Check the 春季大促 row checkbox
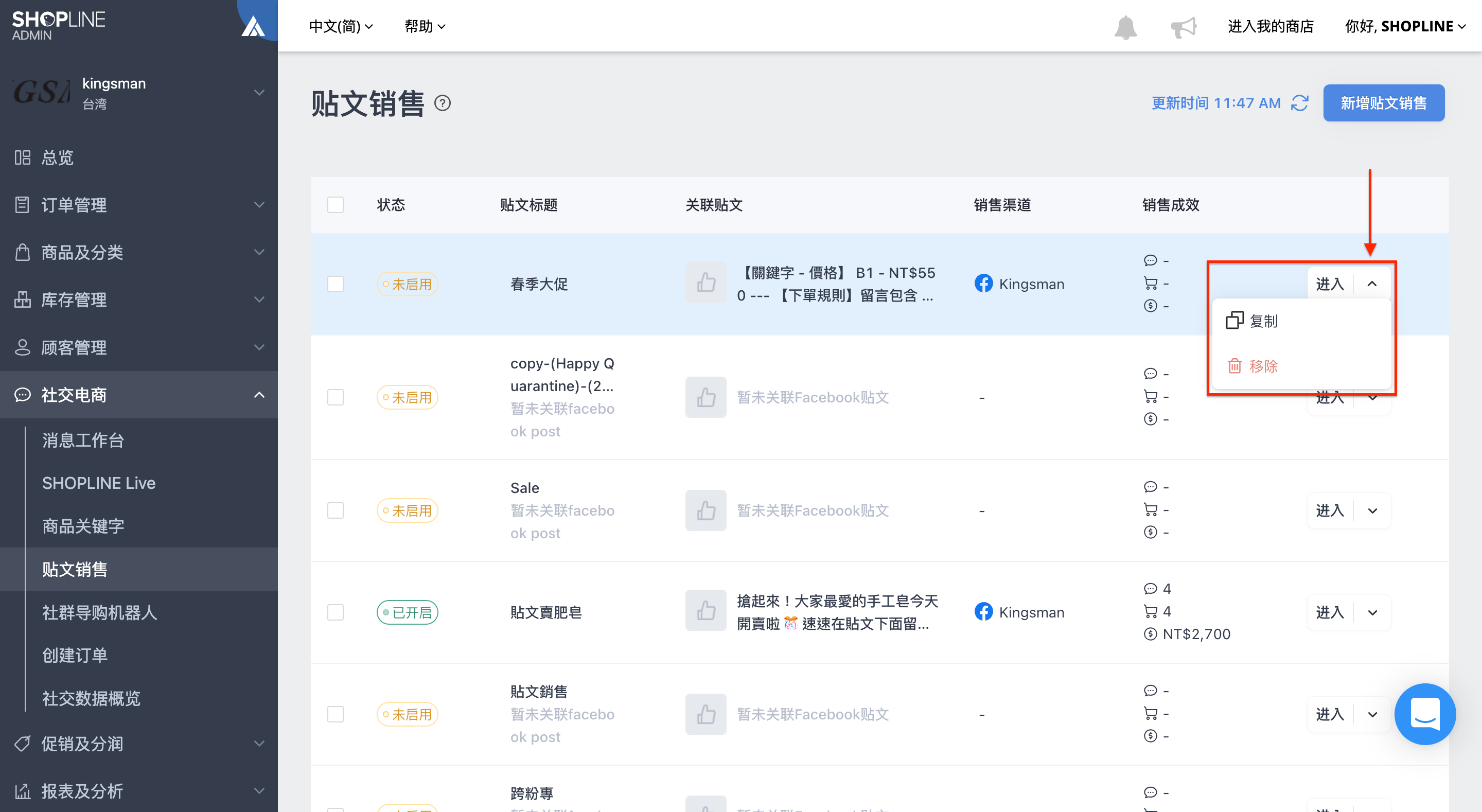 (x=336, y=284)
